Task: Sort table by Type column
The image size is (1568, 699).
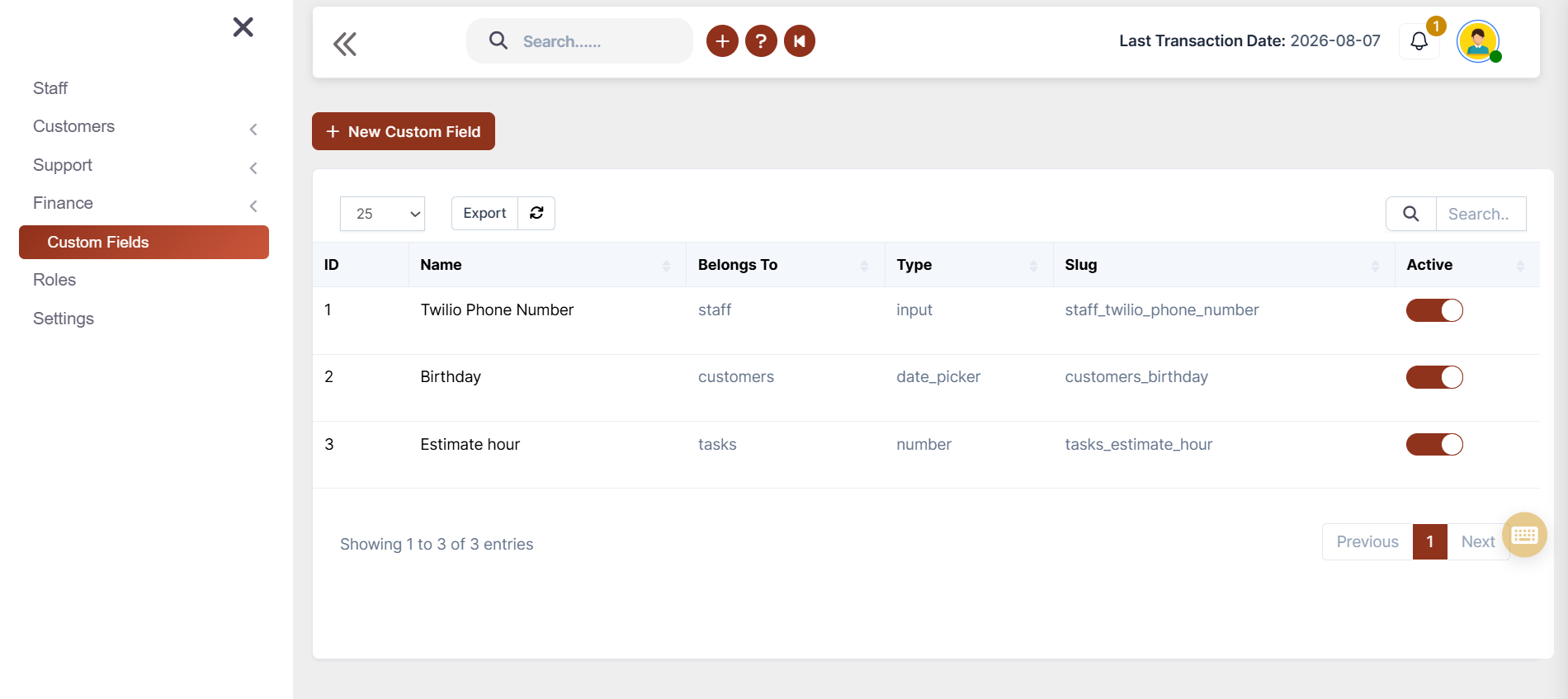Action: click(969, 265)
